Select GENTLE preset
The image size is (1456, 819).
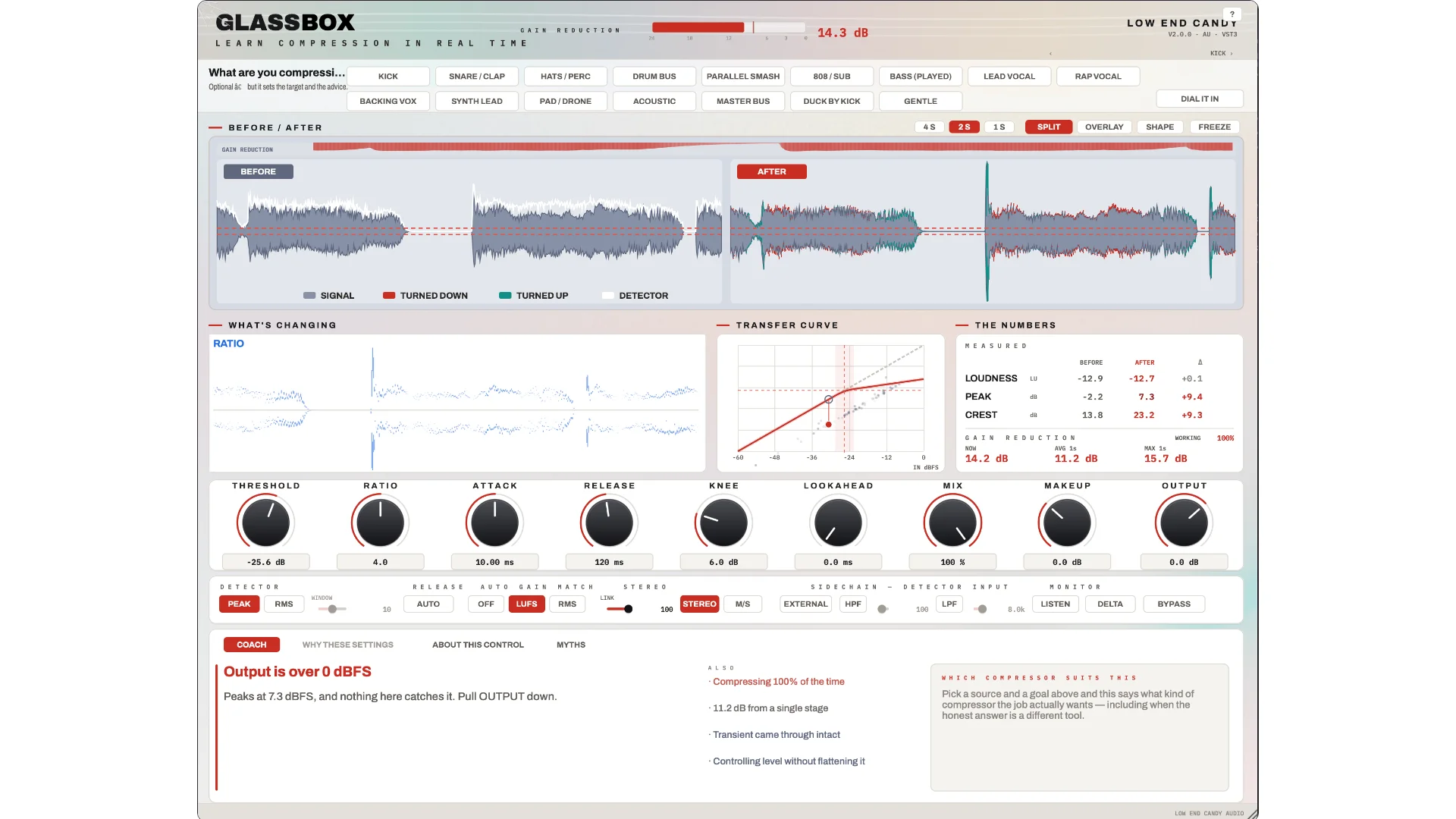coord(921,102)
